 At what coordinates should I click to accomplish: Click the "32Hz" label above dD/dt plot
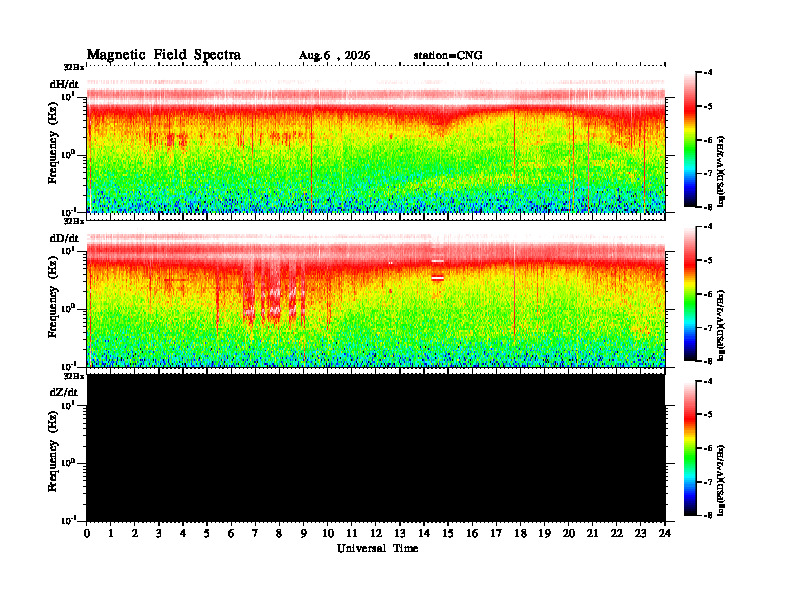click(74, 221)
